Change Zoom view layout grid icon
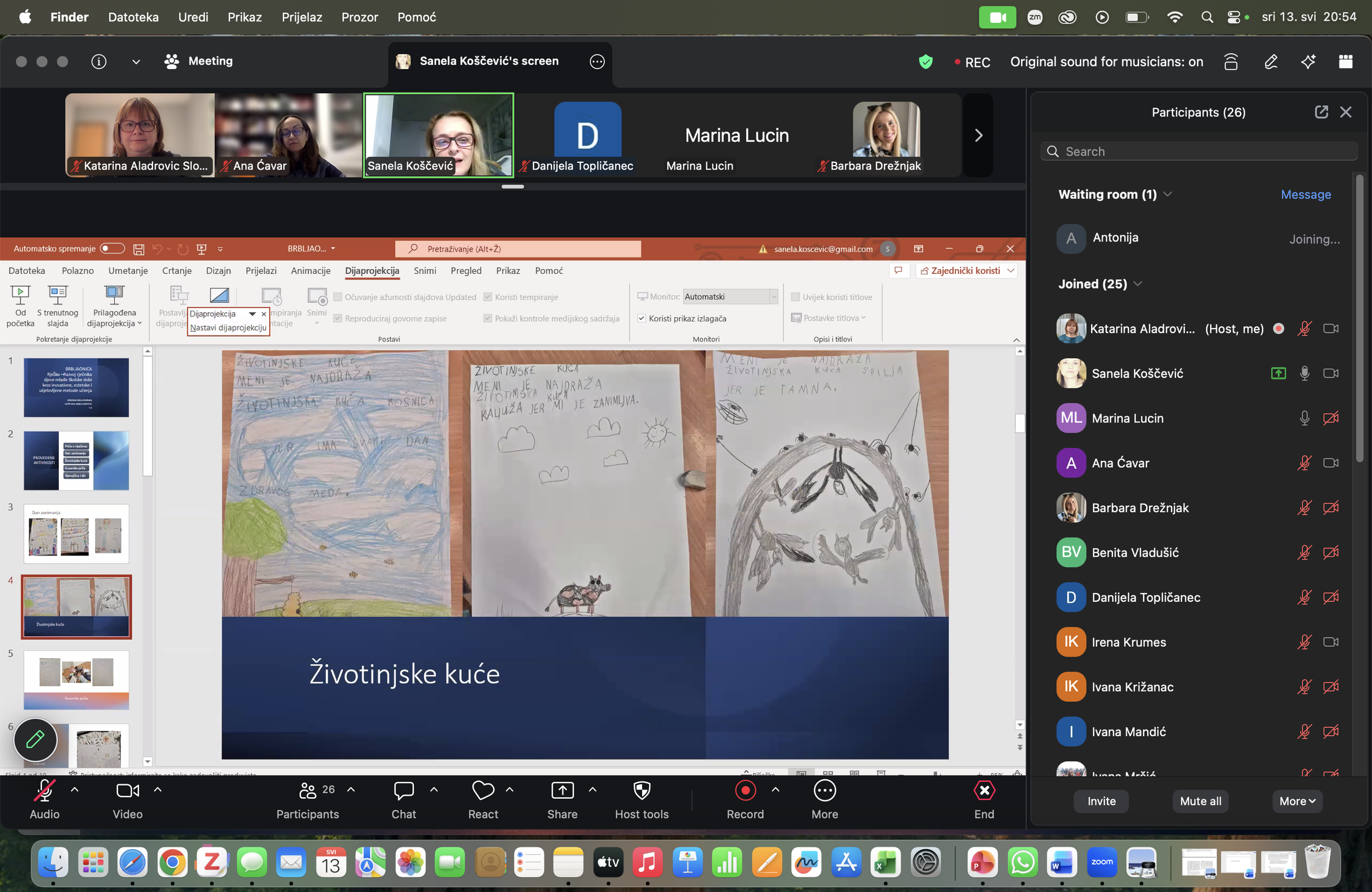The width and height of the screenshot is (1372, 892). (x=1346, y=61)
